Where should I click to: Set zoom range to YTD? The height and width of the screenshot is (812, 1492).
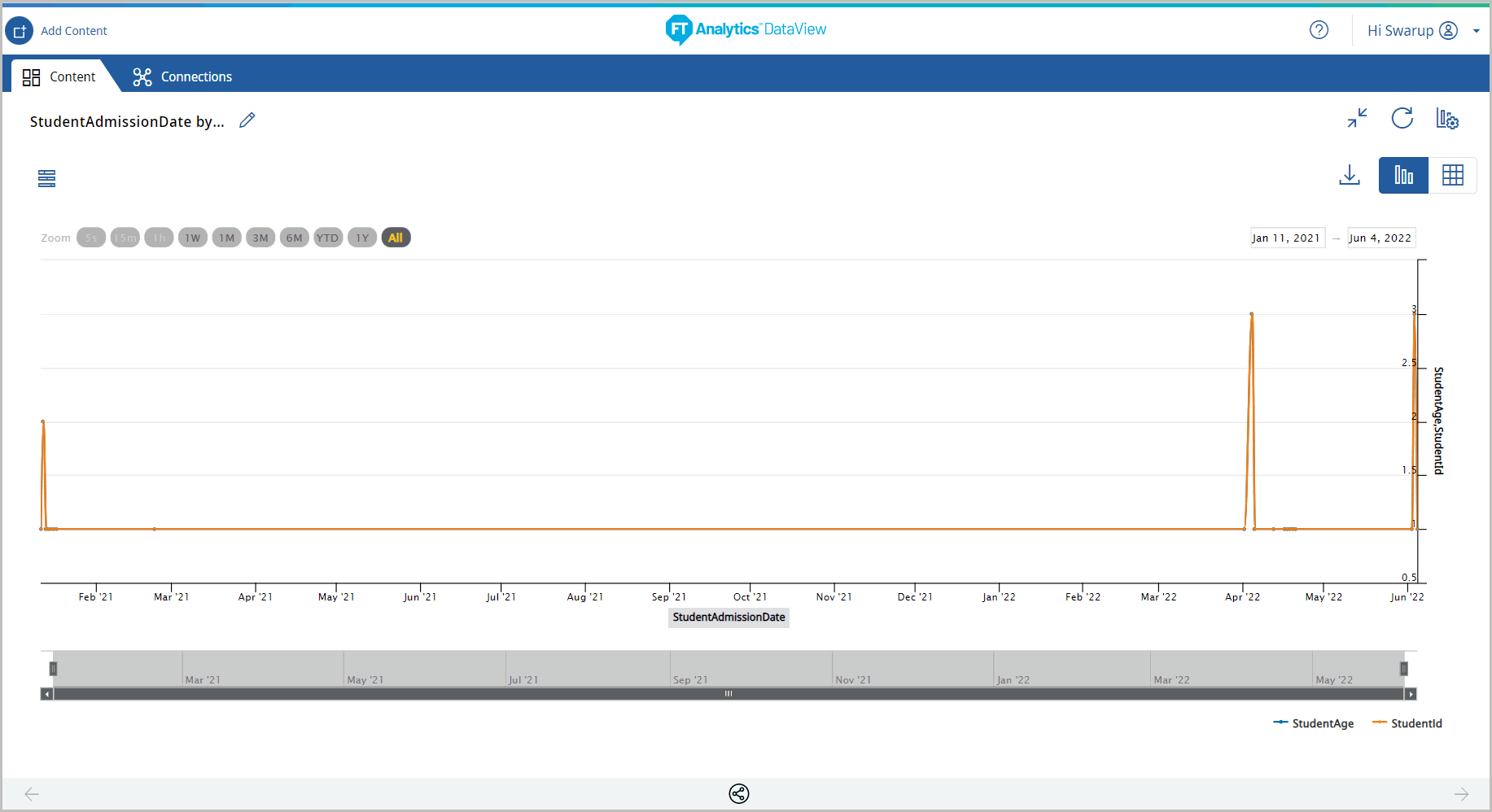click(327, 238)
